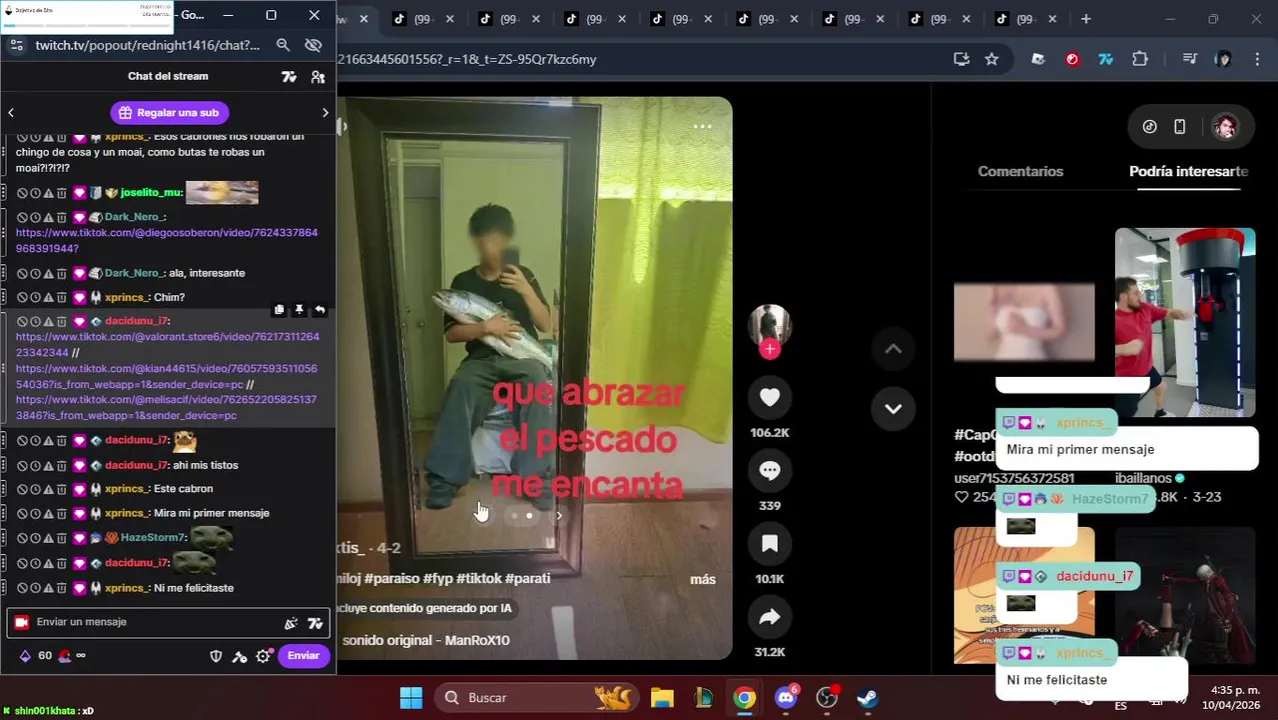Open TikTok coin icon in top pill

[x=1150, y=127]
